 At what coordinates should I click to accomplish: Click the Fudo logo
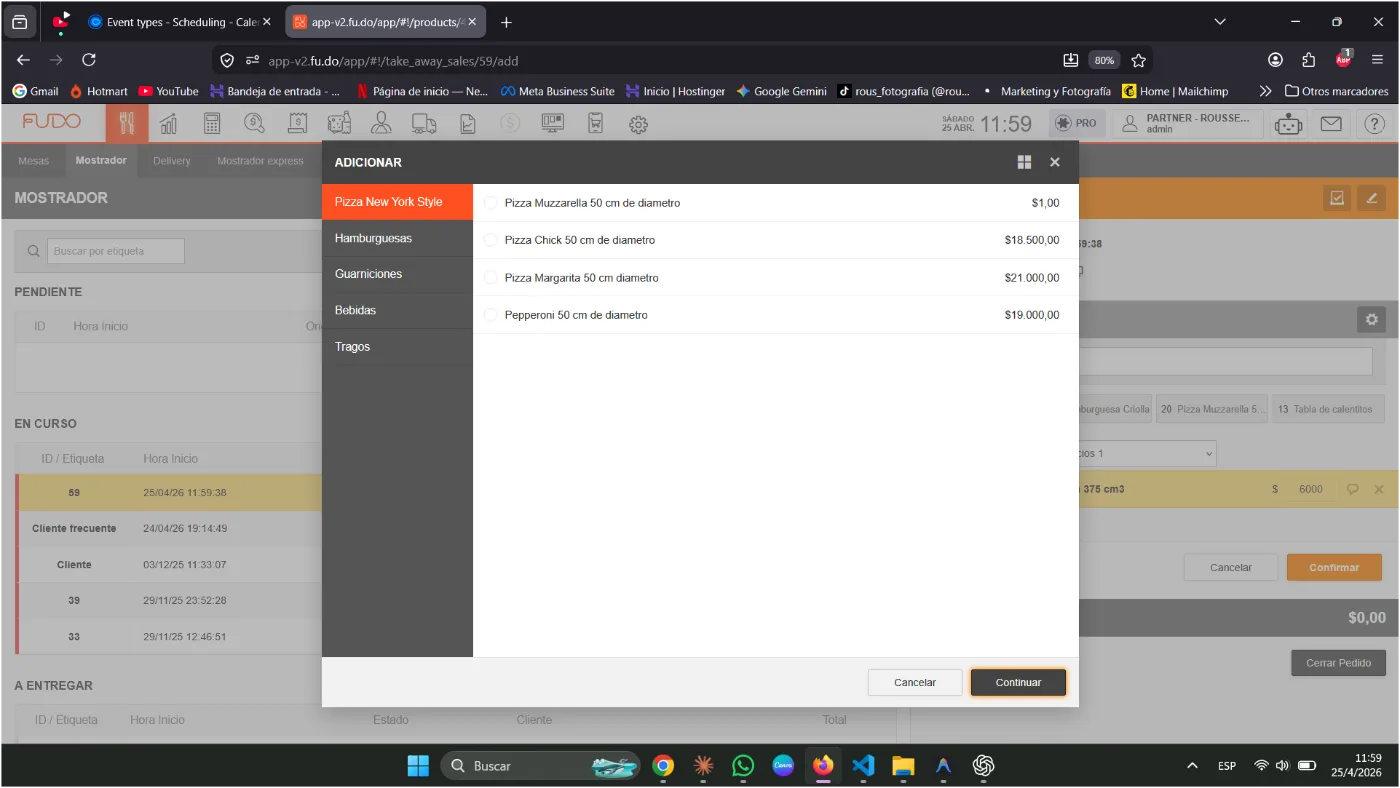point(52,122)
